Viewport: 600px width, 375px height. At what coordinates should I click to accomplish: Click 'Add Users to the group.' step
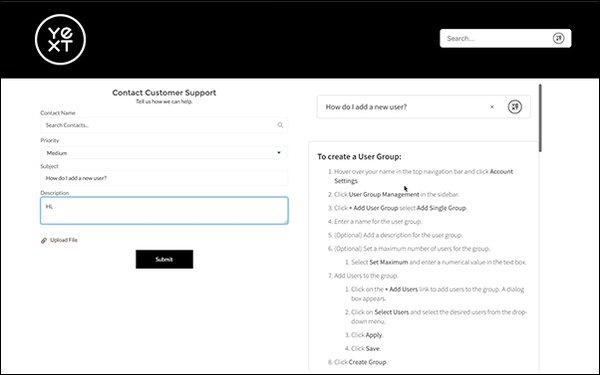(x=366, y=276)
